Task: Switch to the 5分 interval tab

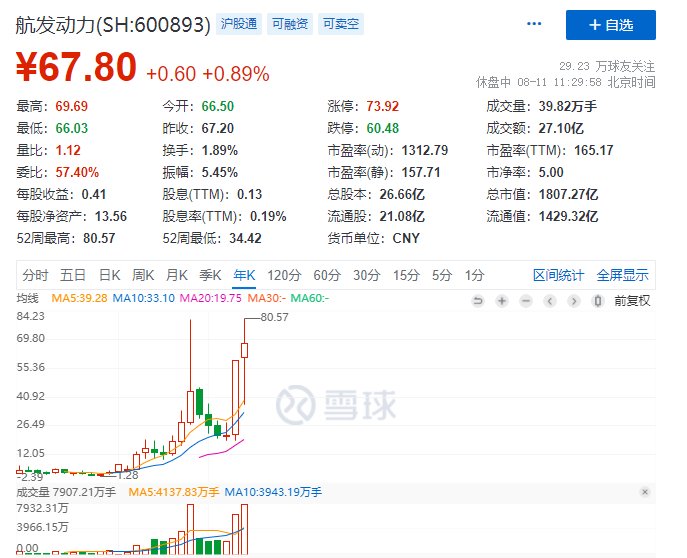Action: [x=442, y=275]
